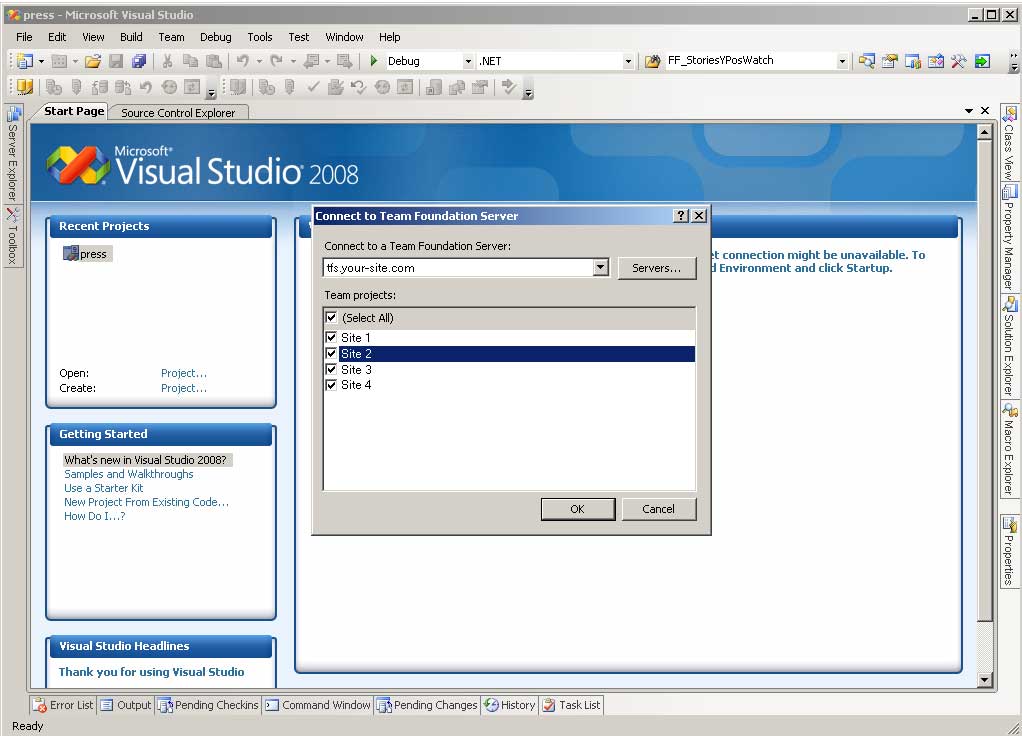Open Object Browser toolbar icon
The image size is (1022, 736).
[x=935, y=61]
